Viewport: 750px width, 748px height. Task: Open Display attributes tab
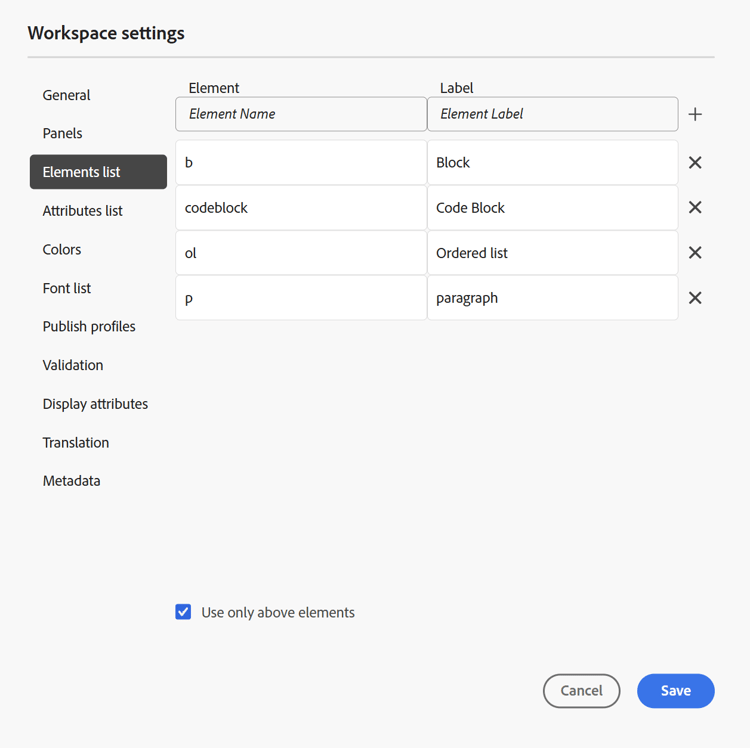[x=95, y=404]
